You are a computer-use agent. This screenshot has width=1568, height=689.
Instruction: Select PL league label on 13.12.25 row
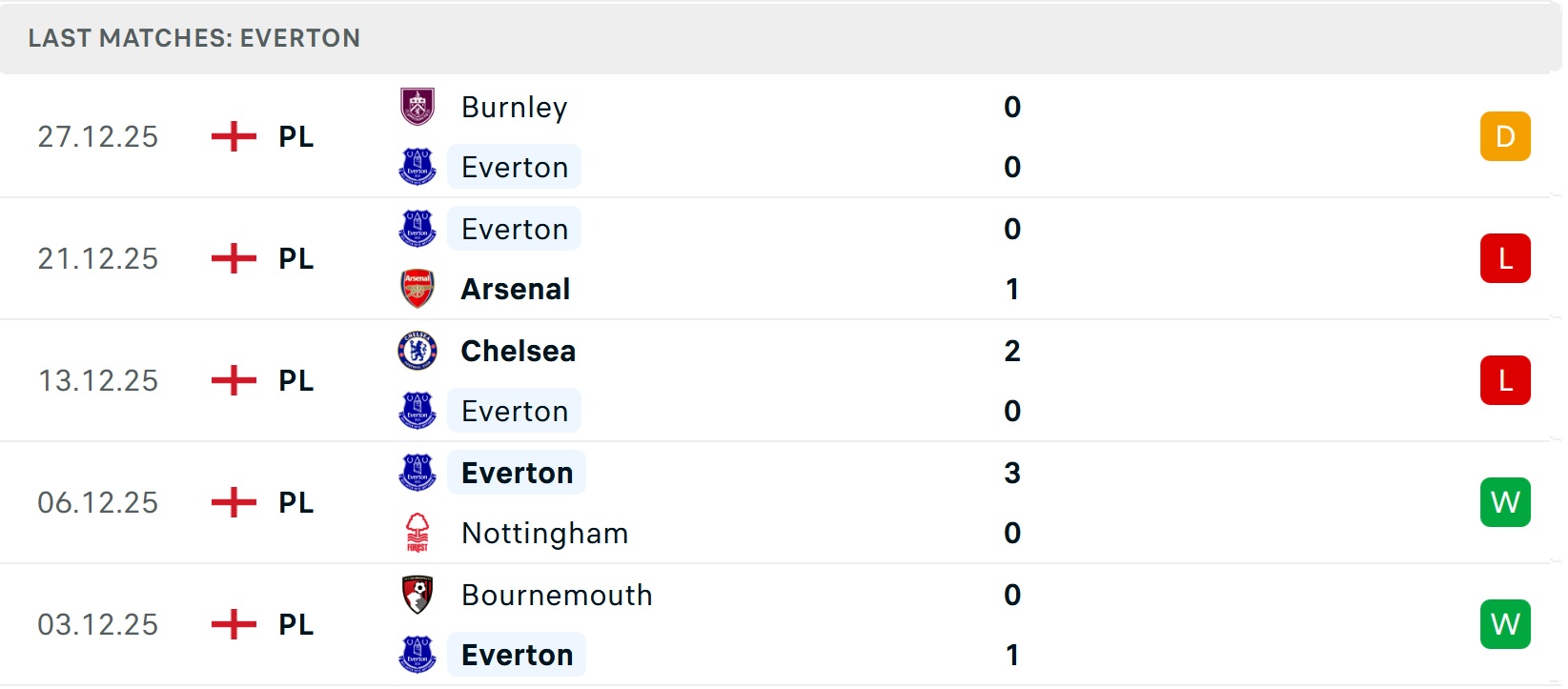295,380
